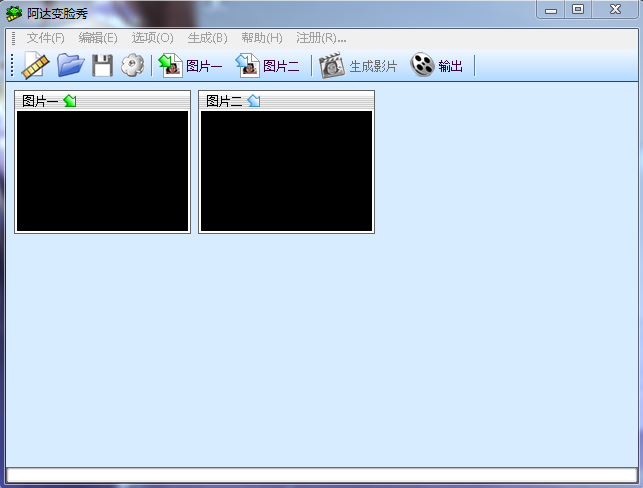
Task: Click green arrow in 图片一 panel header
Action: (70, 100)
